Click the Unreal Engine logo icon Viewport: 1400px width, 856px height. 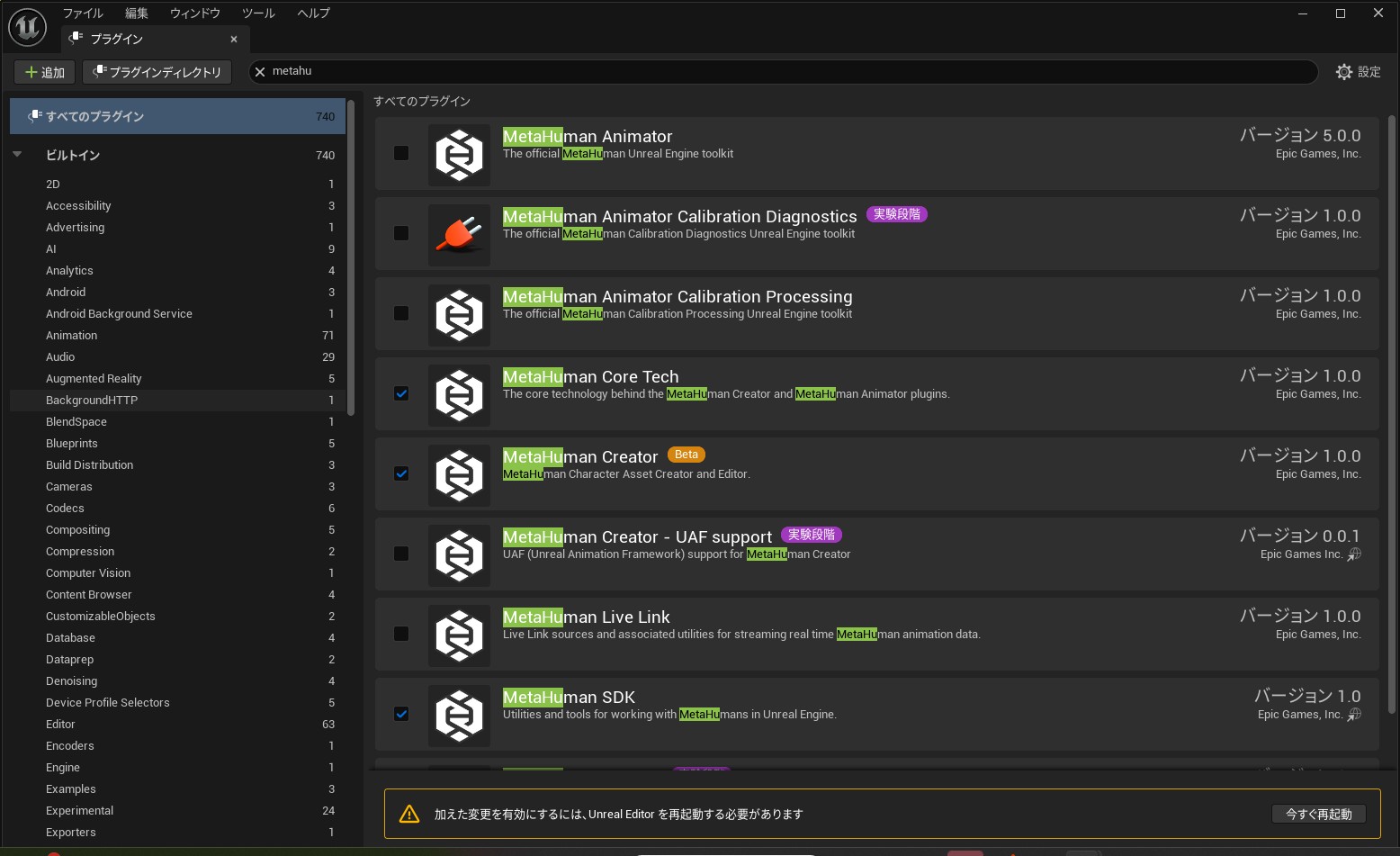click(x=27, y=27)
